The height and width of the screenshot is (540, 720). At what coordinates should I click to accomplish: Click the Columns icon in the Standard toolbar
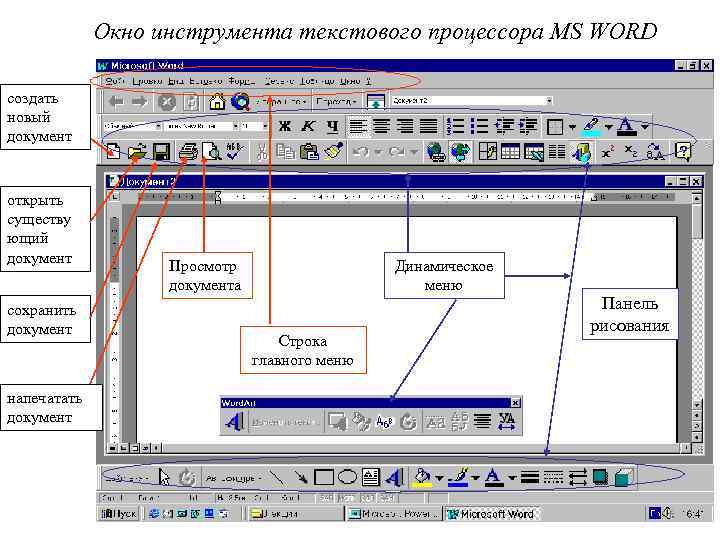pyautogui.click(x=557, y=152)
